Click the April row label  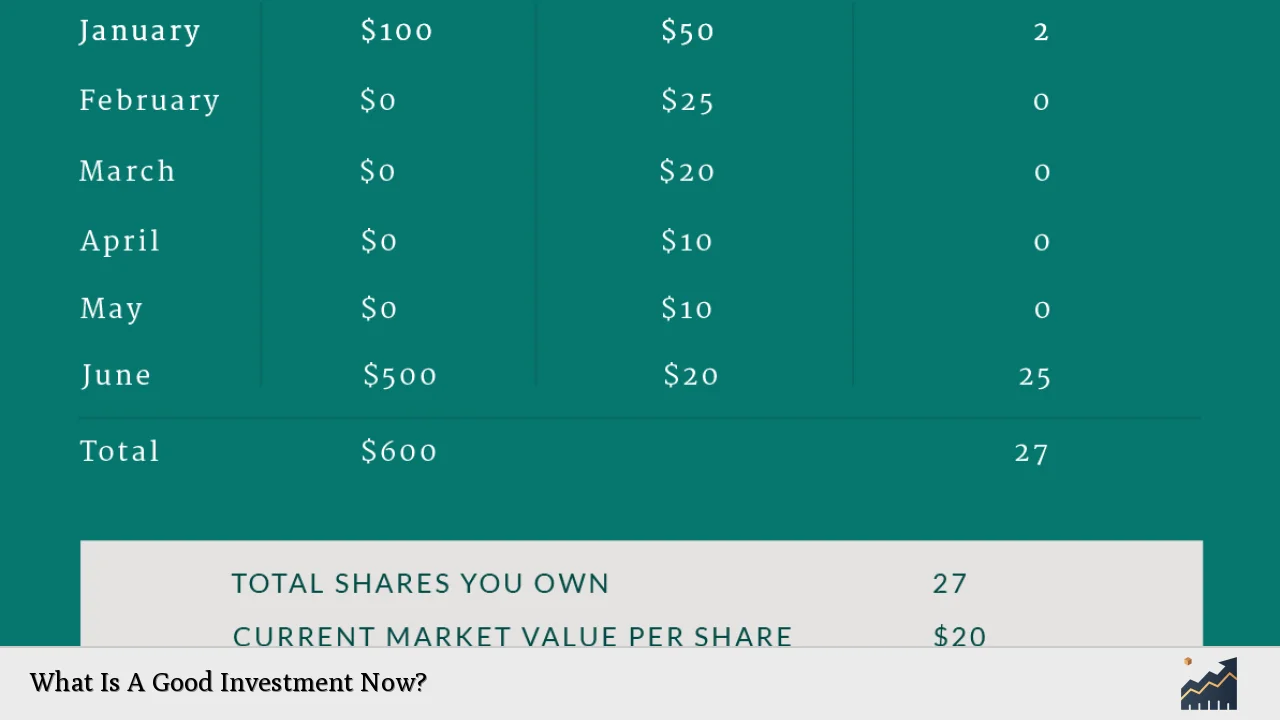120,242
